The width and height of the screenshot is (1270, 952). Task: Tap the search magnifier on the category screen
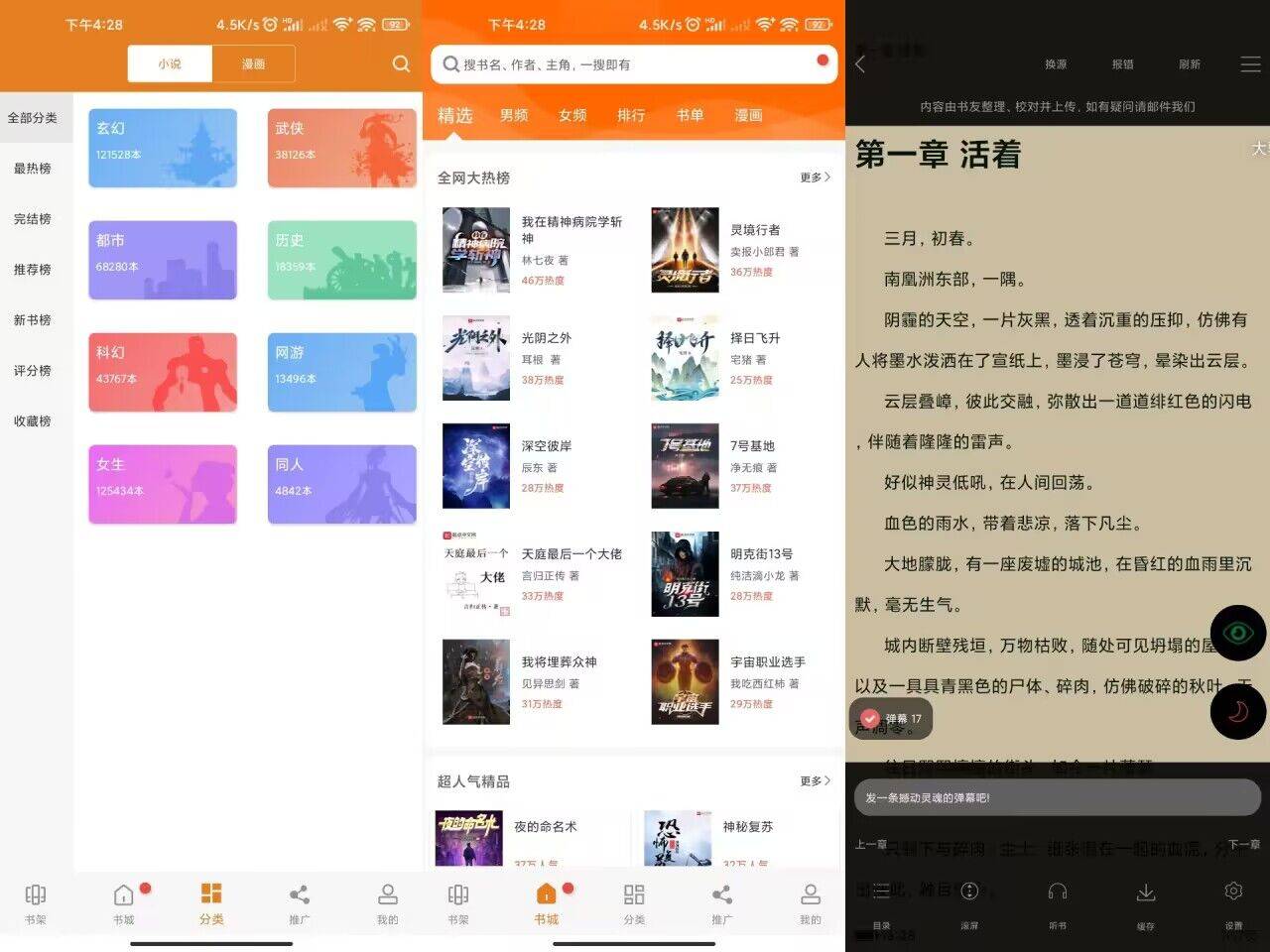(x=401, y=63)
